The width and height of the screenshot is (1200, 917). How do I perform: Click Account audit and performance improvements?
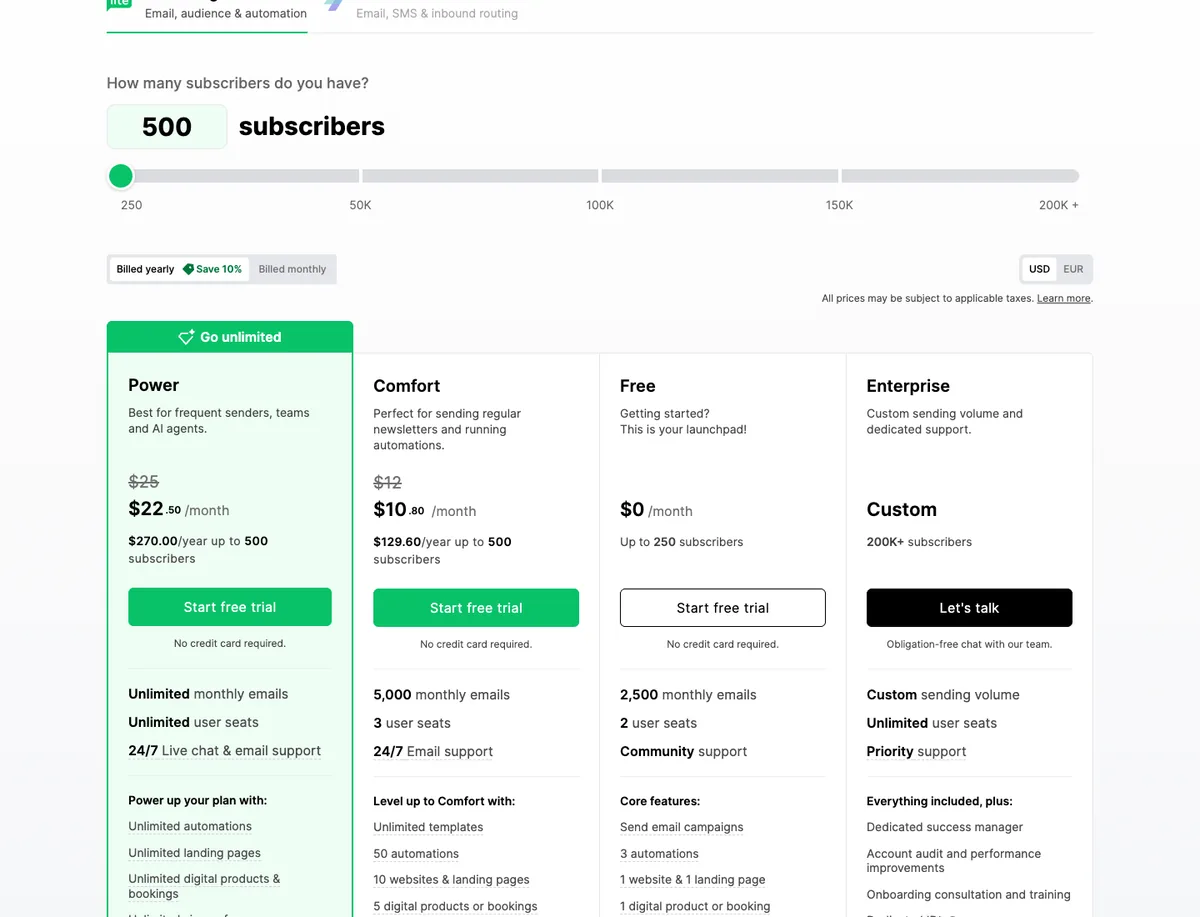(x=954, y=861)
